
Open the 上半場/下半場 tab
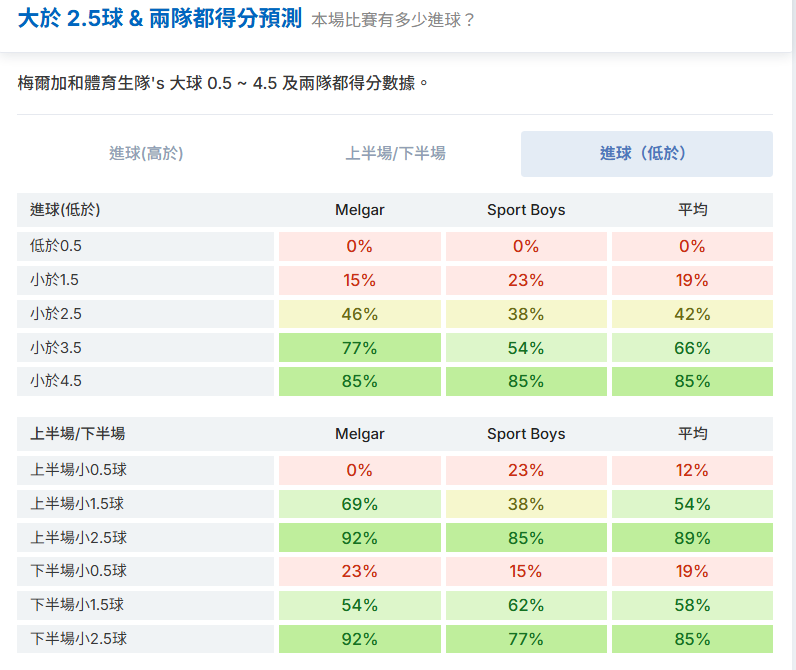395,153
